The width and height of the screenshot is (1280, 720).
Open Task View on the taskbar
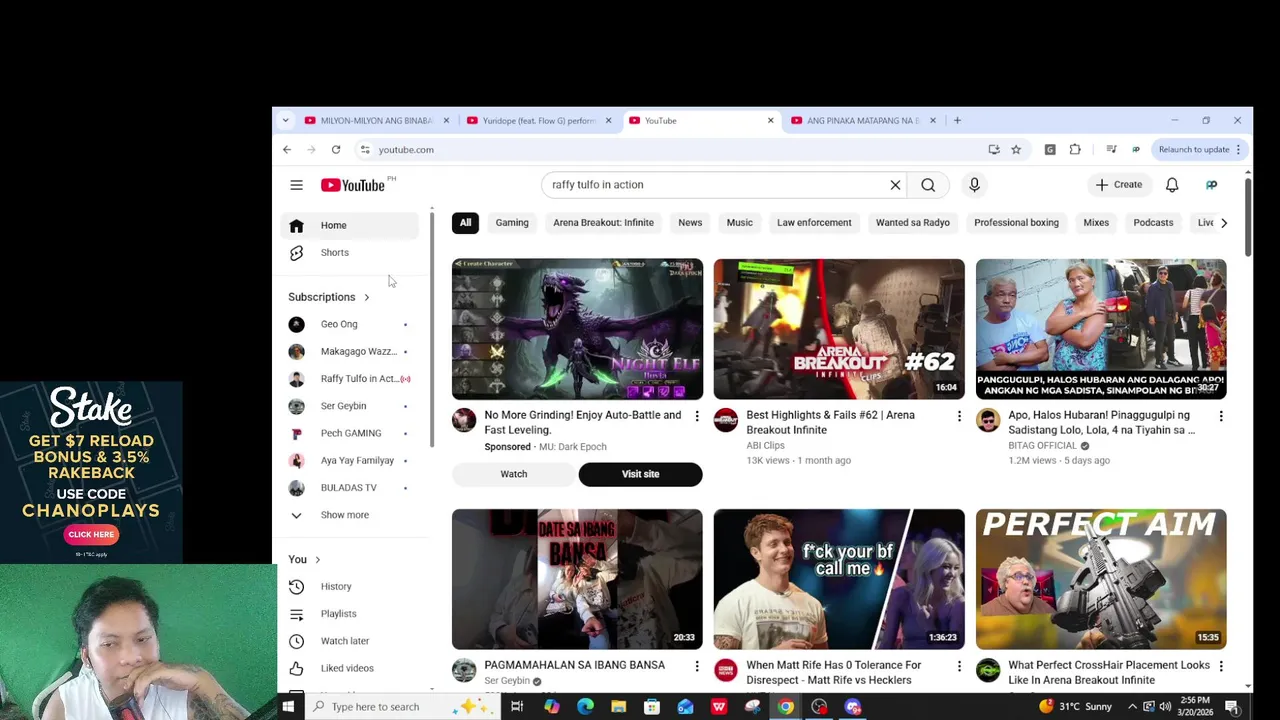point(517,707)
